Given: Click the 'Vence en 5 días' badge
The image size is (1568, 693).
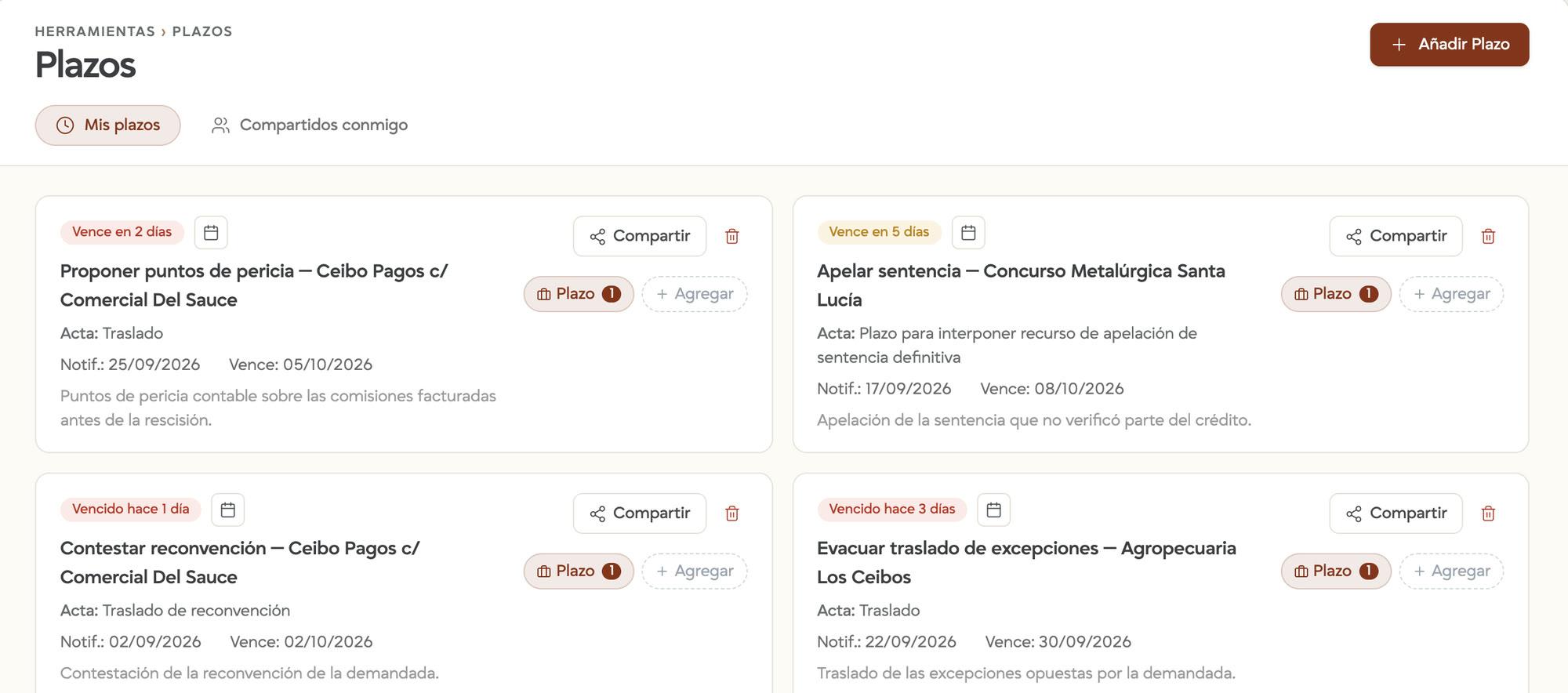Looking at the screenshot, I should (879, 232).
